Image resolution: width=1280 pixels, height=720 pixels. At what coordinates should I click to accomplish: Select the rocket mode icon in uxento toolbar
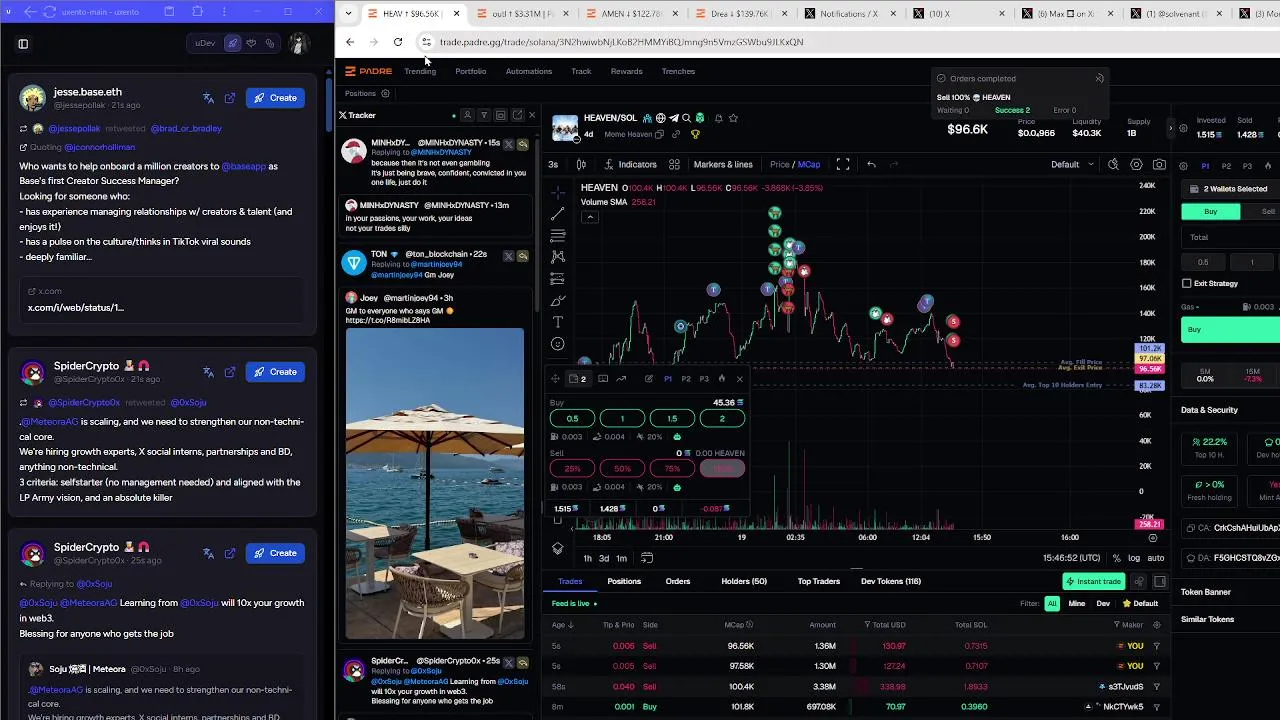232,43
